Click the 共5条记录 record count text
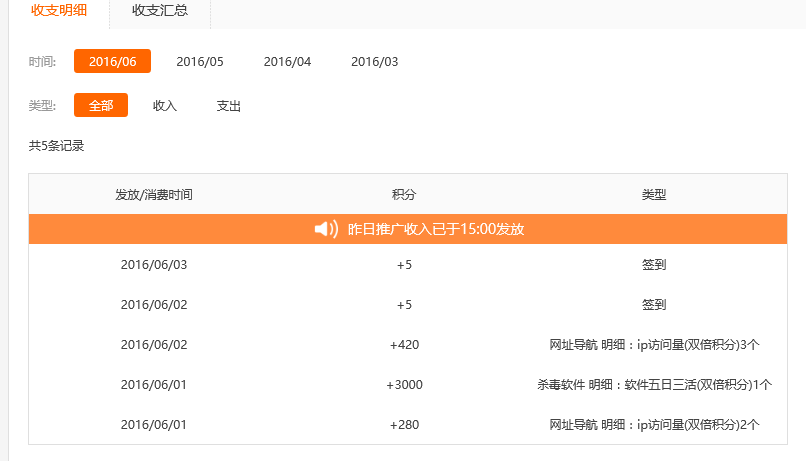This screenshot has width=806, height=461. (x=57, y=146)
